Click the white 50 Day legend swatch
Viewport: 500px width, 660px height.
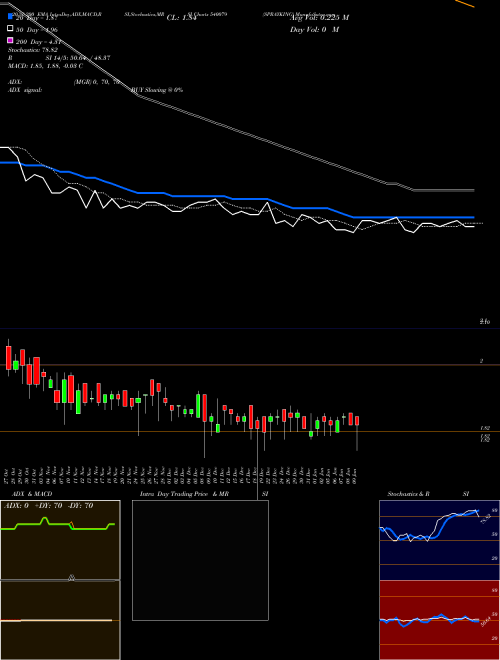click(10, 29)
